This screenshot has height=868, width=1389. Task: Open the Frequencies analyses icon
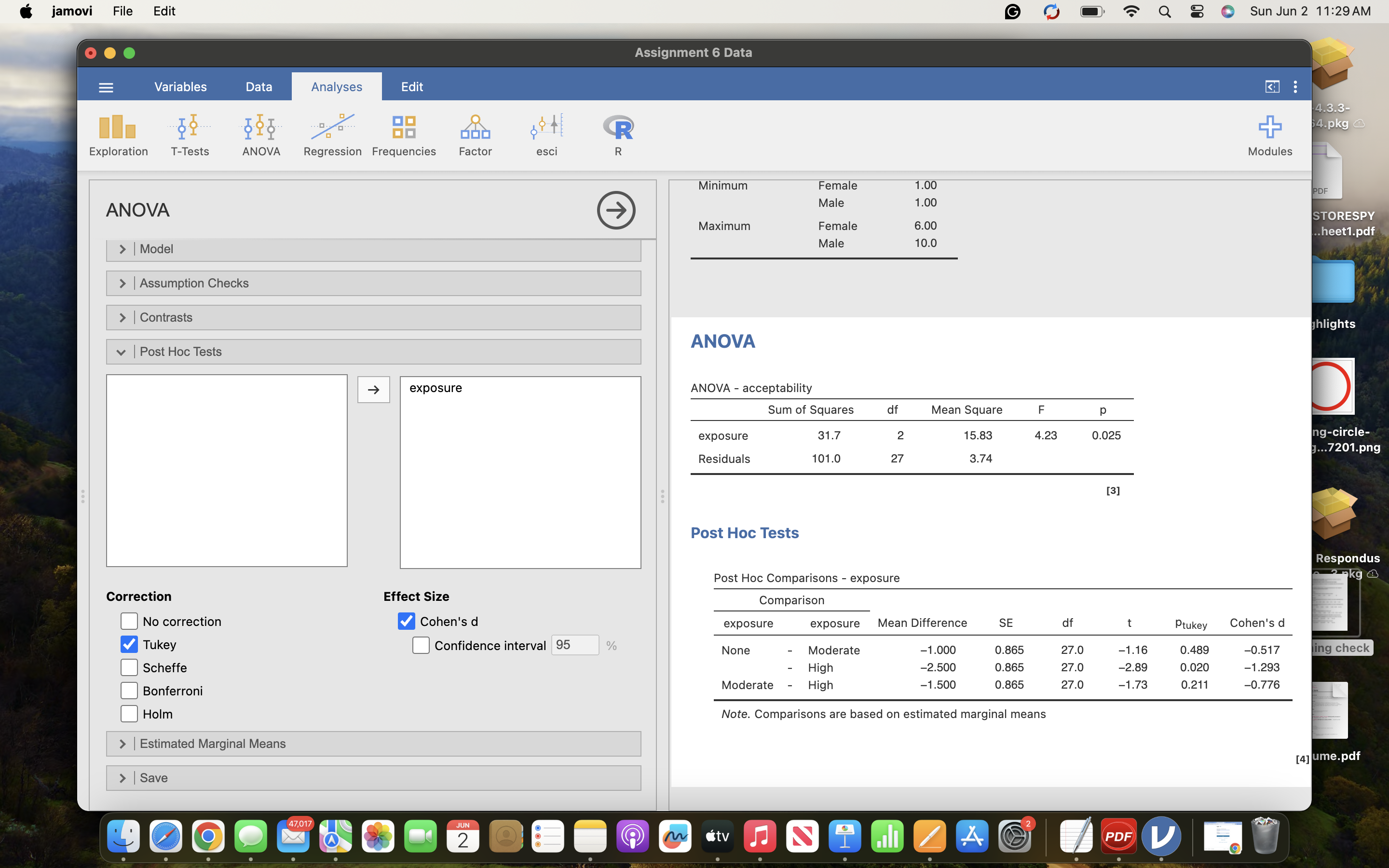[x=404, y=135]
